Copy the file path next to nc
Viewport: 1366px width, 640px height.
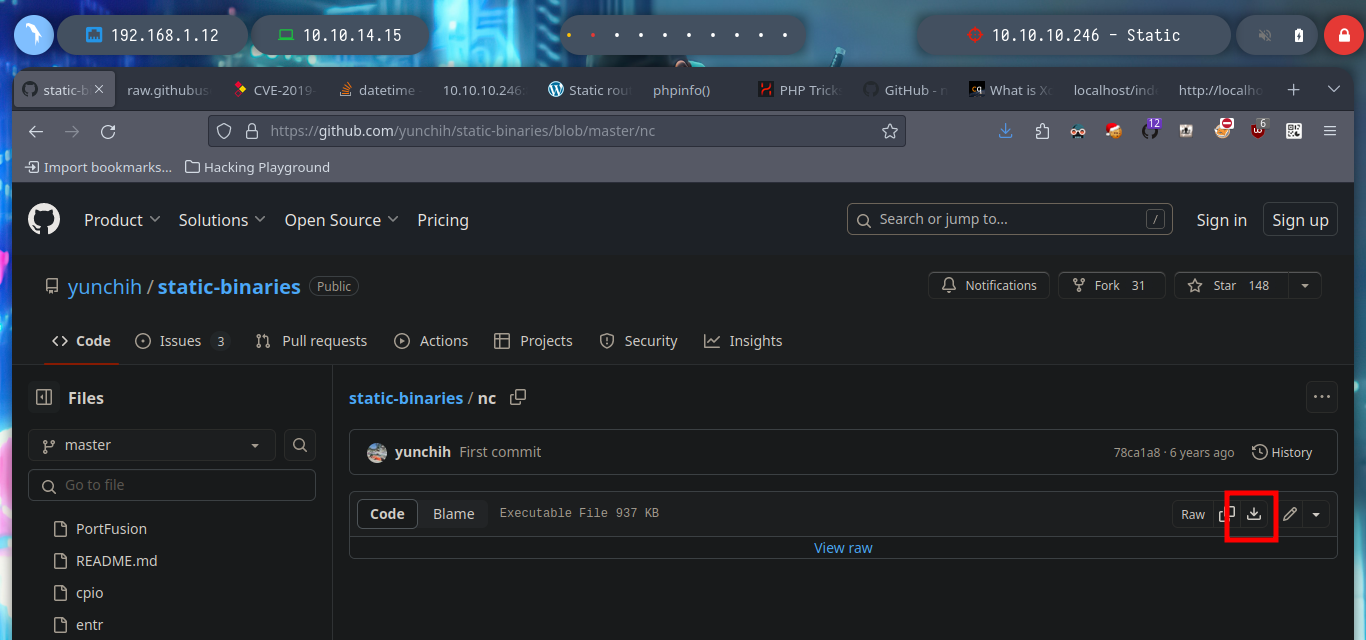pos(517,397)
